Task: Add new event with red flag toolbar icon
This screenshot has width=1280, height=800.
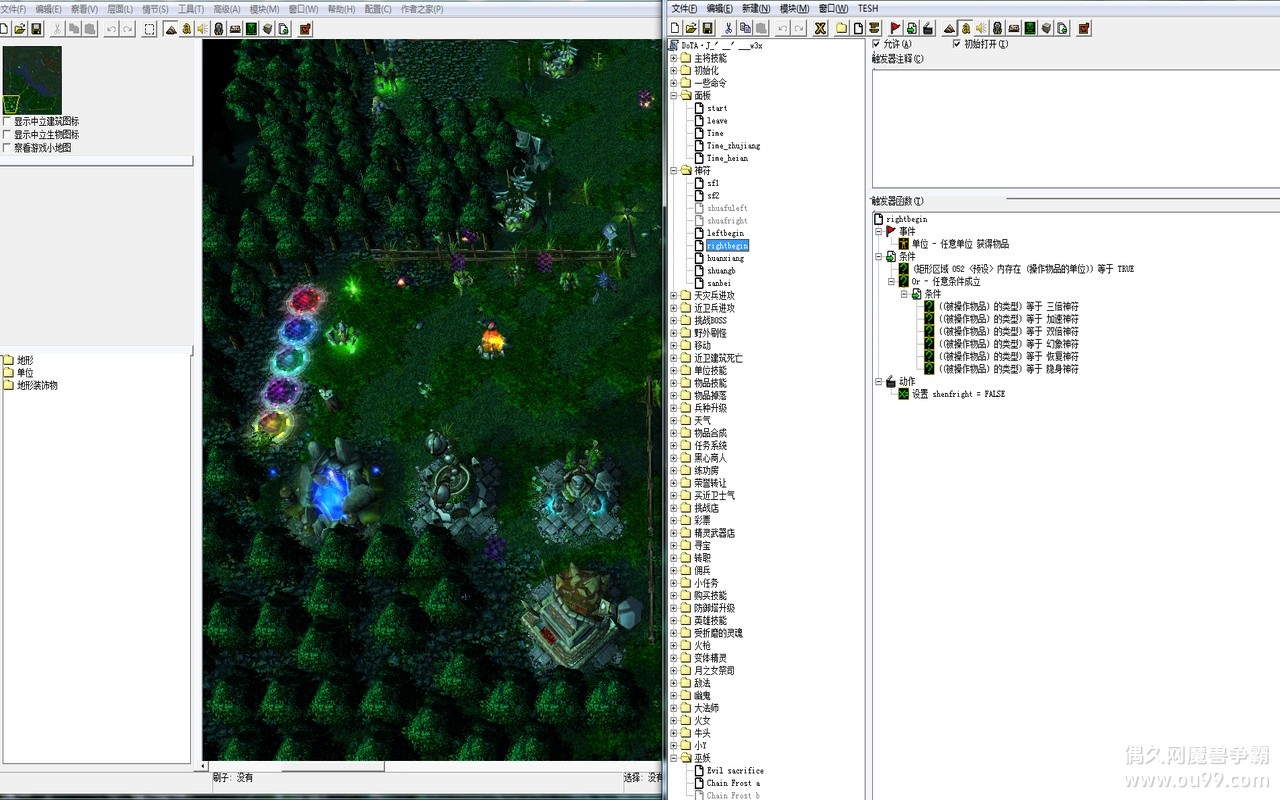Action: pos(896,28)
